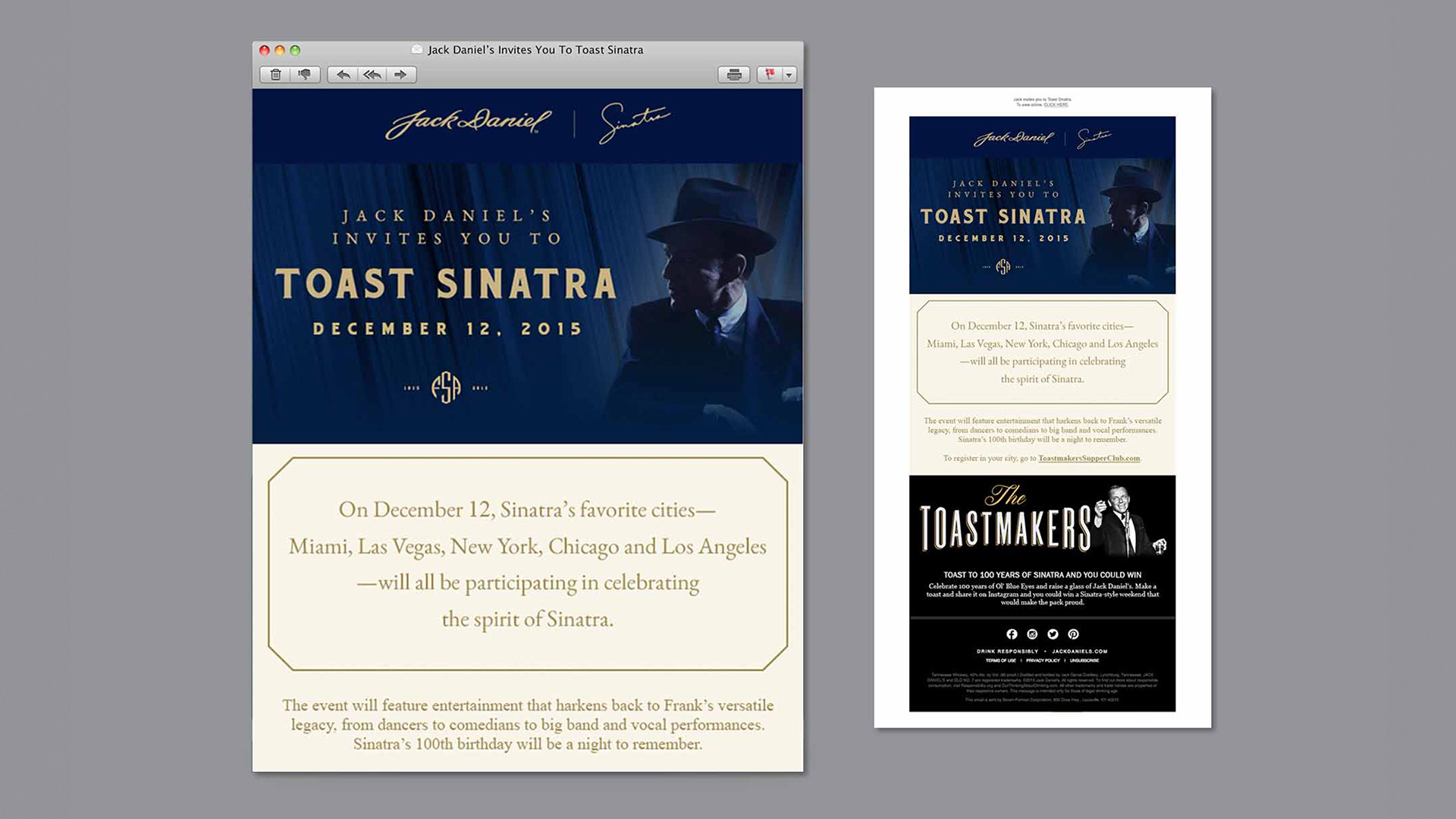Open the Privacy Policy footer link
Screen dimensions: 1456x819
[1043, 661]
